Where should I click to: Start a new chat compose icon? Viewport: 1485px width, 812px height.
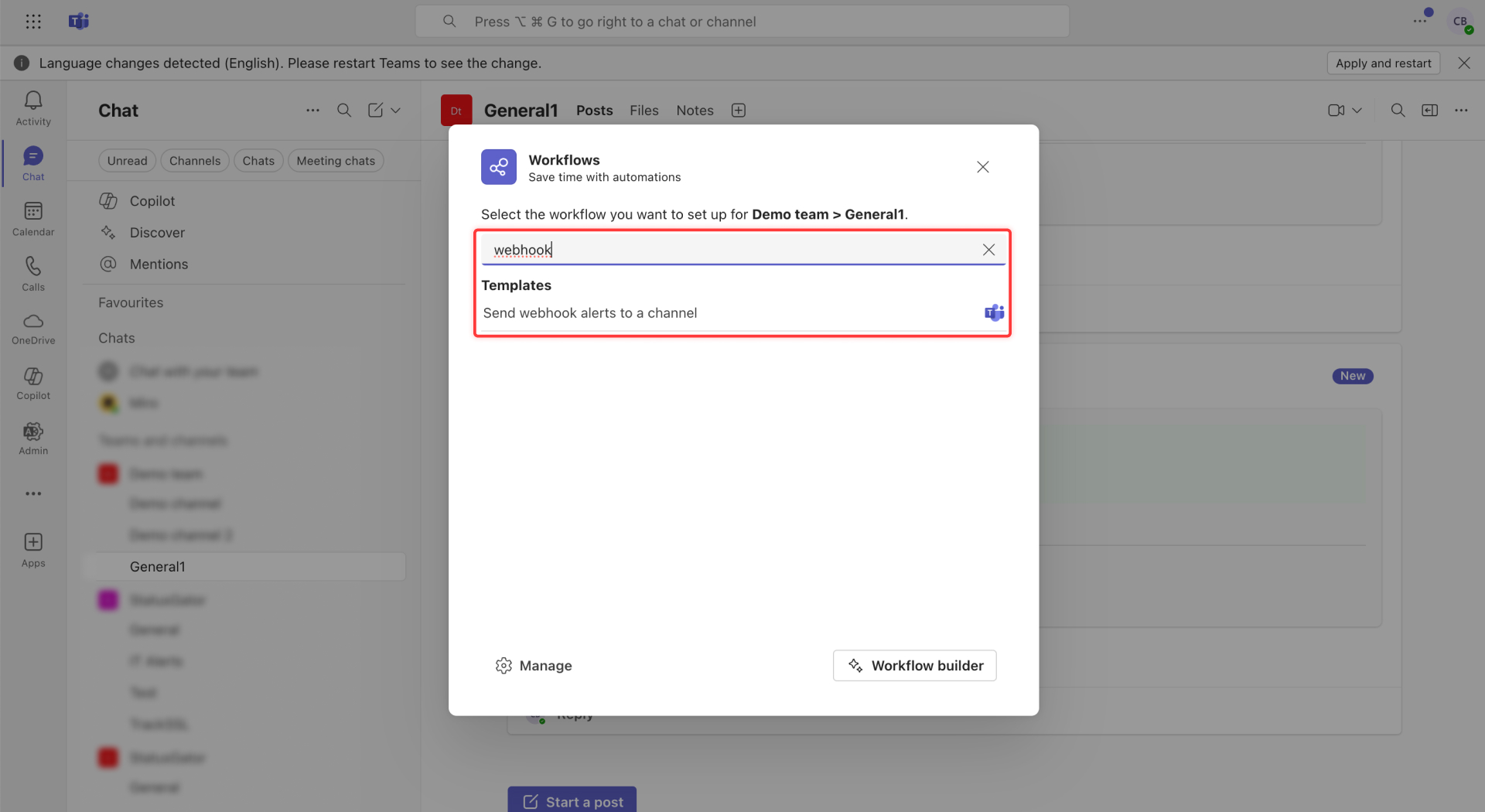(376, 111)
